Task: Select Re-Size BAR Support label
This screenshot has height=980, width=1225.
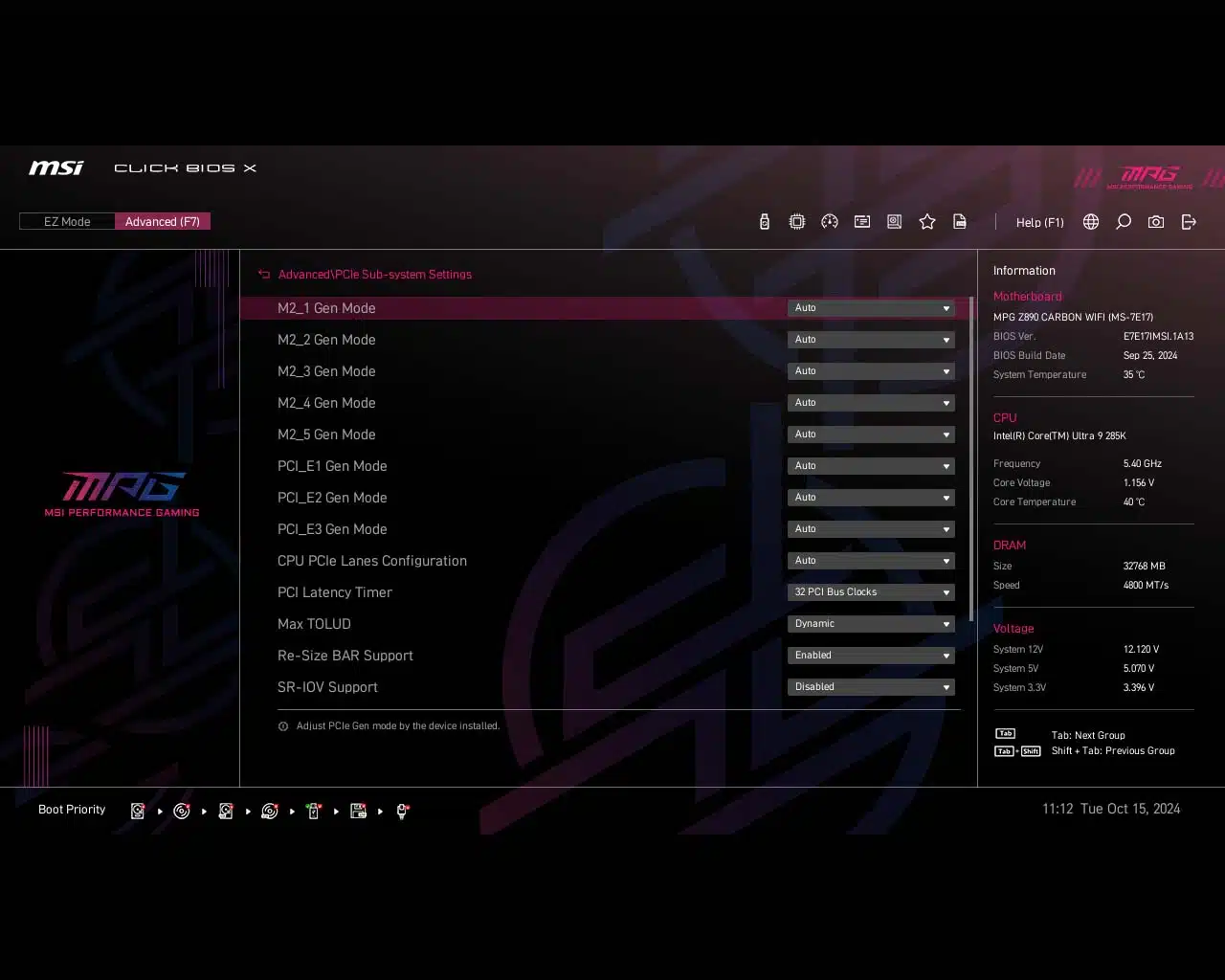Action: point(345,656)
